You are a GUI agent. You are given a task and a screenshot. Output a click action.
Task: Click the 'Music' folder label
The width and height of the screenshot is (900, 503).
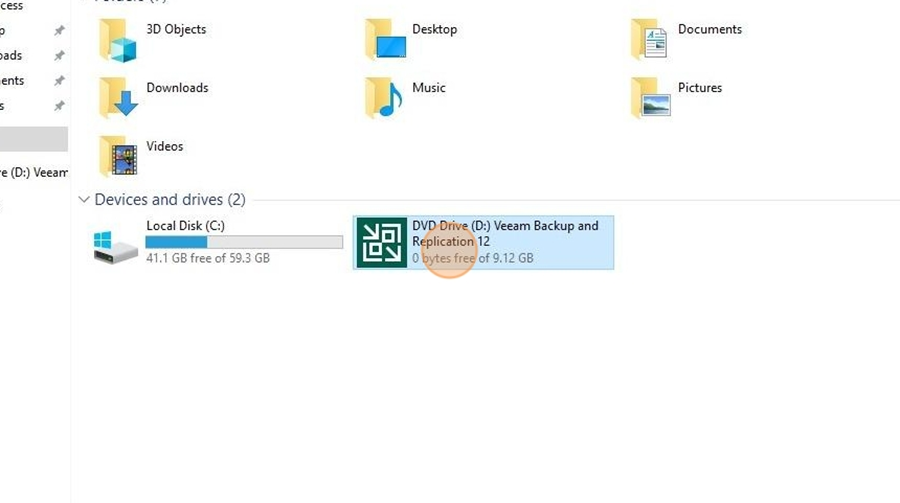(429, 88)
